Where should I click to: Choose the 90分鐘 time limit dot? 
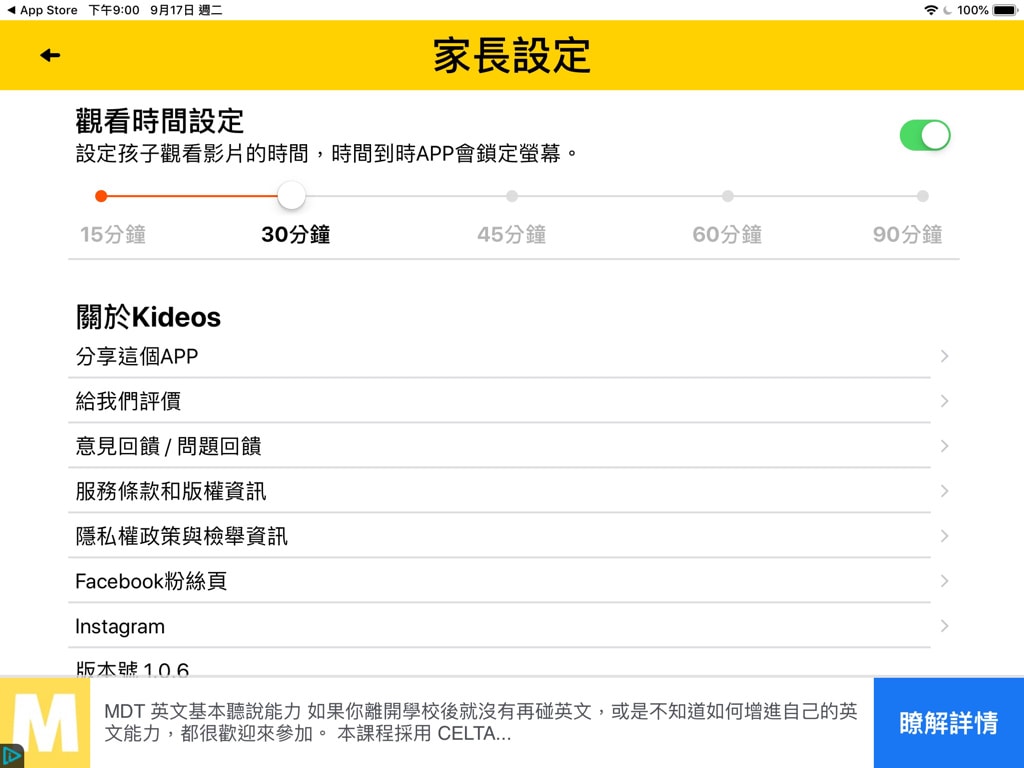pyautogui.click(x=922, y=196)
